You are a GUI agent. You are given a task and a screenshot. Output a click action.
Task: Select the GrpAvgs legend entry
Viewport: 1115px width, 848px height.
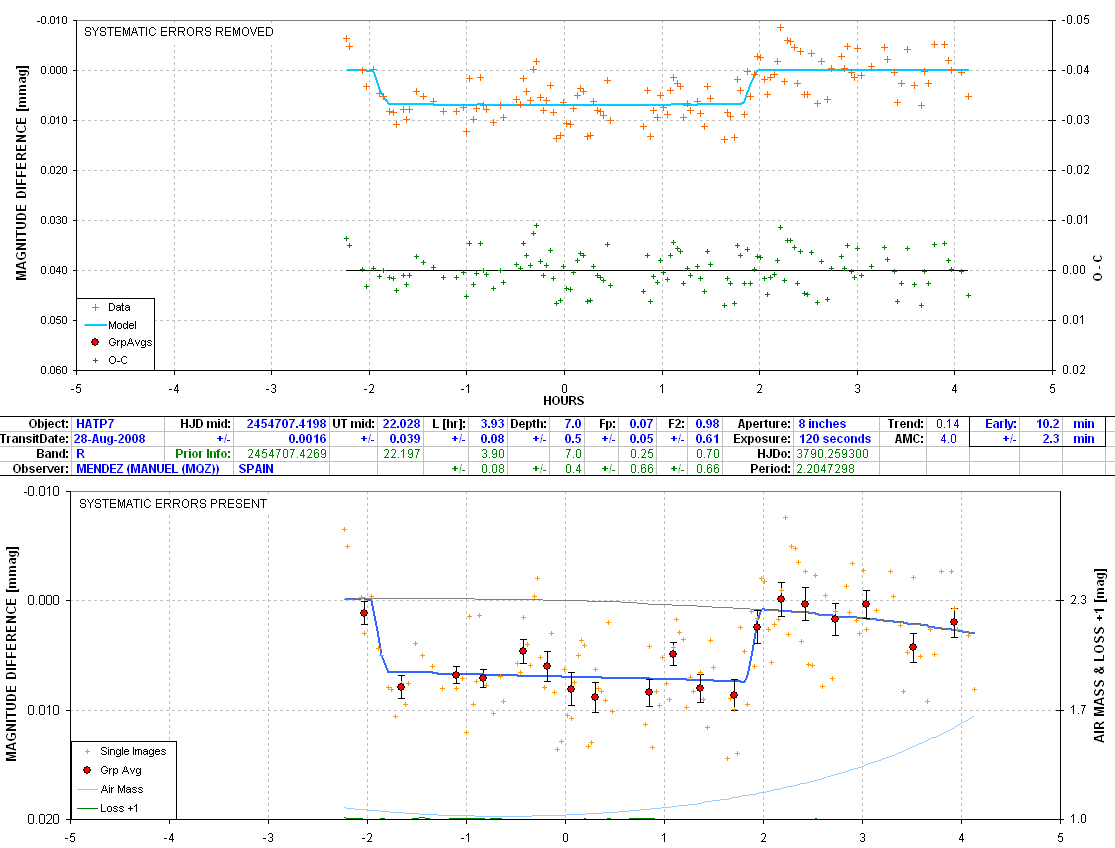click(122, 342)
